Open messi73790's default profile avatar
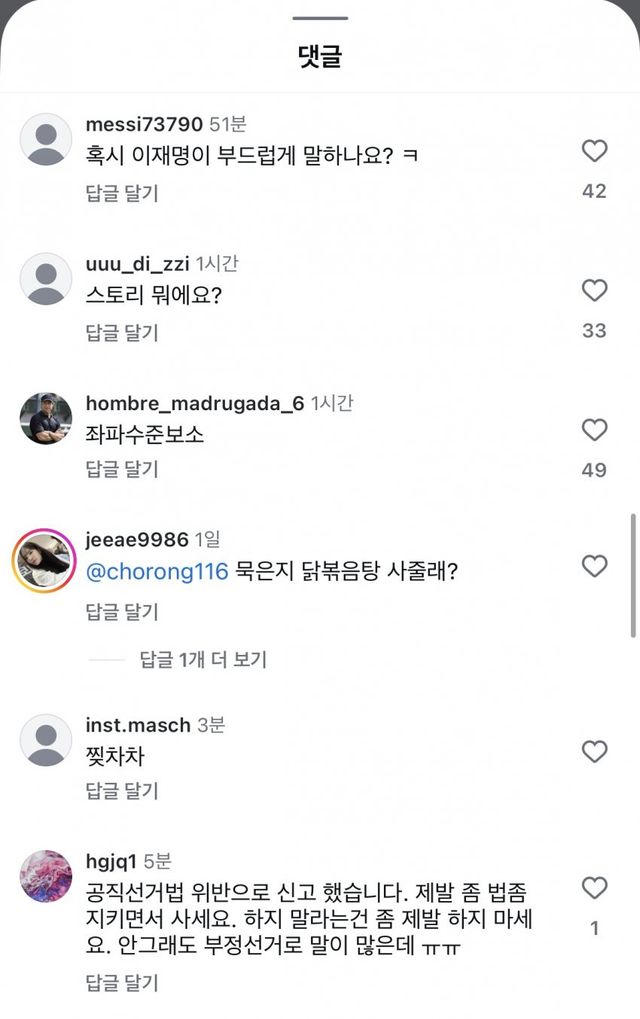 click(x=46, y=139)
